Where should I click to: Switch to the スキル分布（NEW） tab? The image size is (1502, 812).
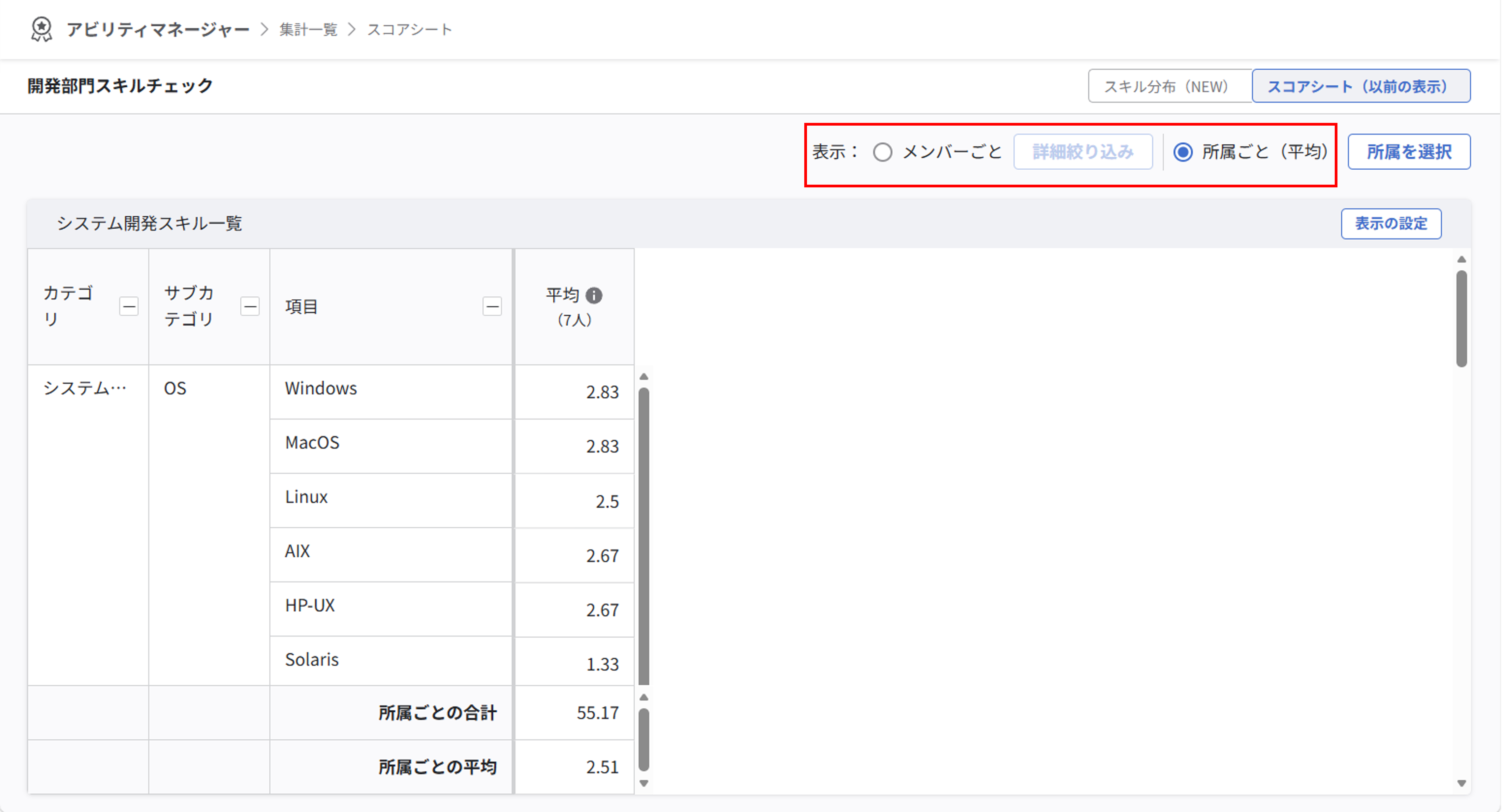pyautogui.click(x=1170, y=86)
